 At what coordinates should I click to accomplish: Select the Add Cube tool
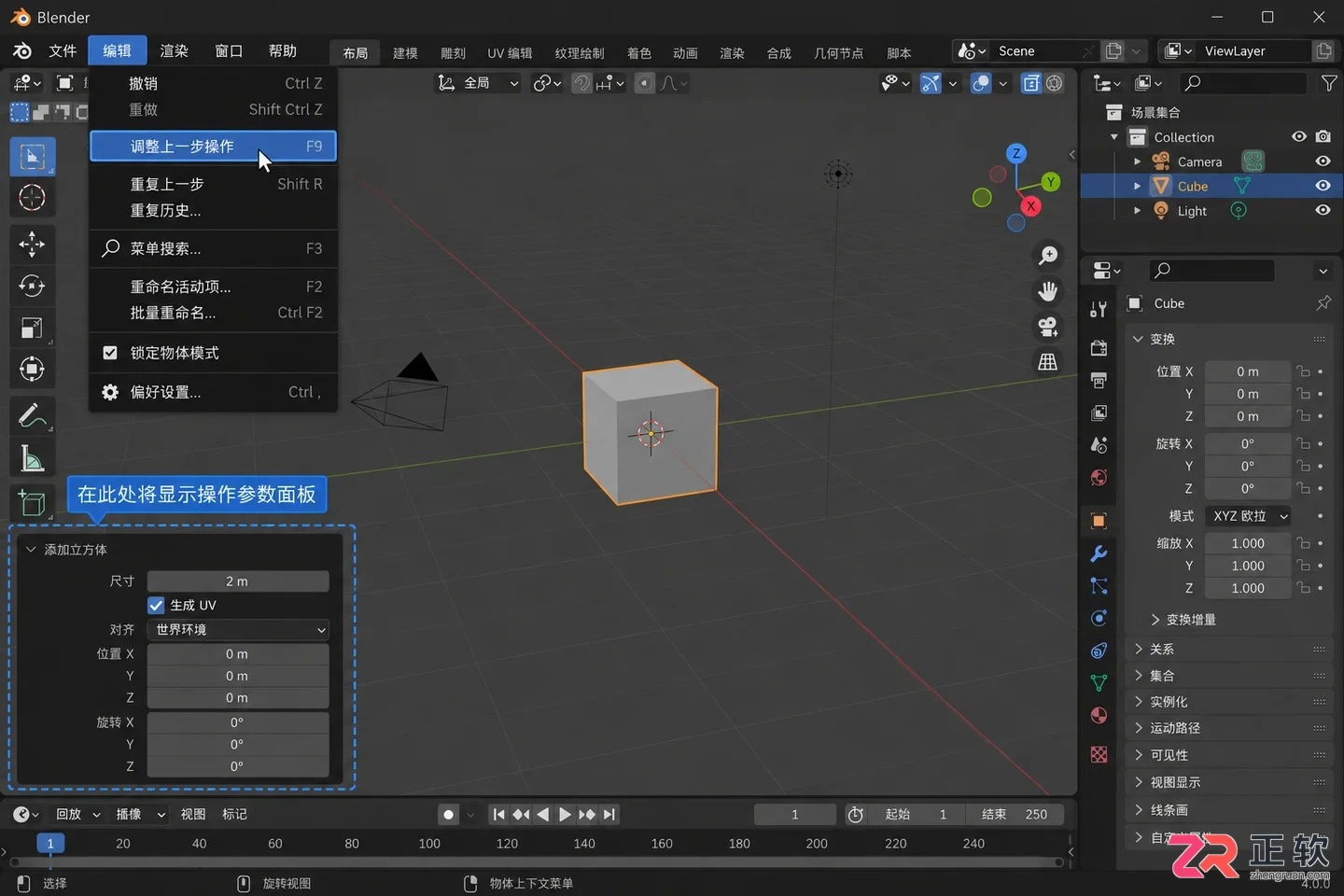click(x=32, y=503)
